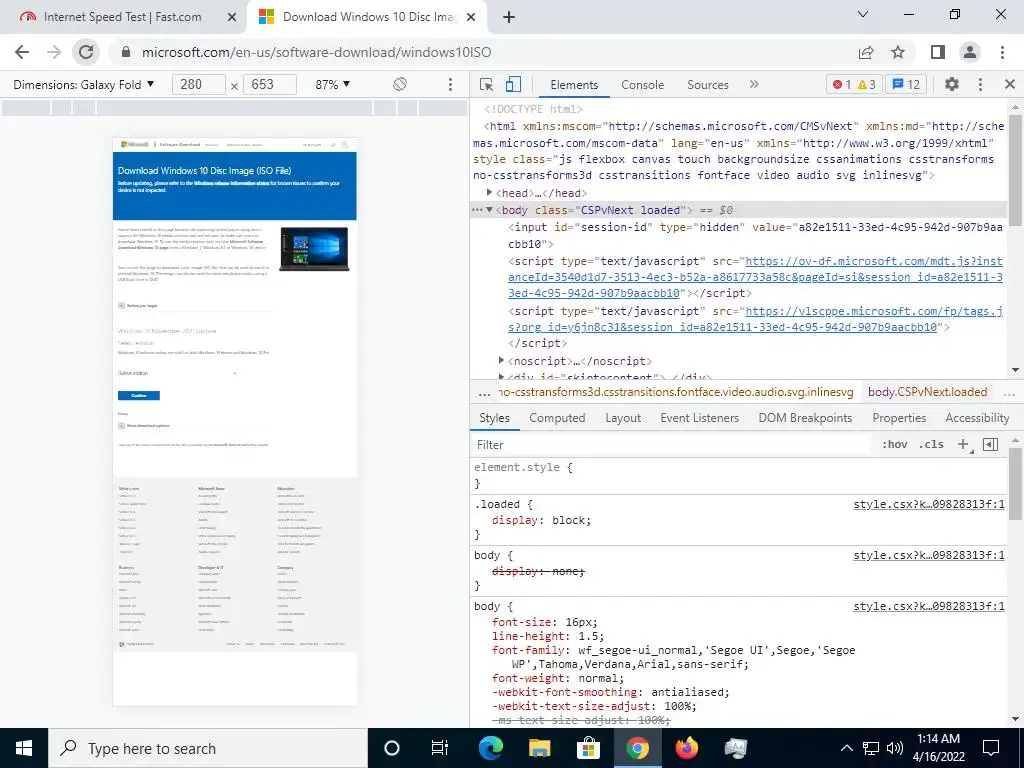Image resolution: width=1024 pixels, height=768 pixels.
Task: Open the 87% zoom dropdown
Action: pos(333,84)
